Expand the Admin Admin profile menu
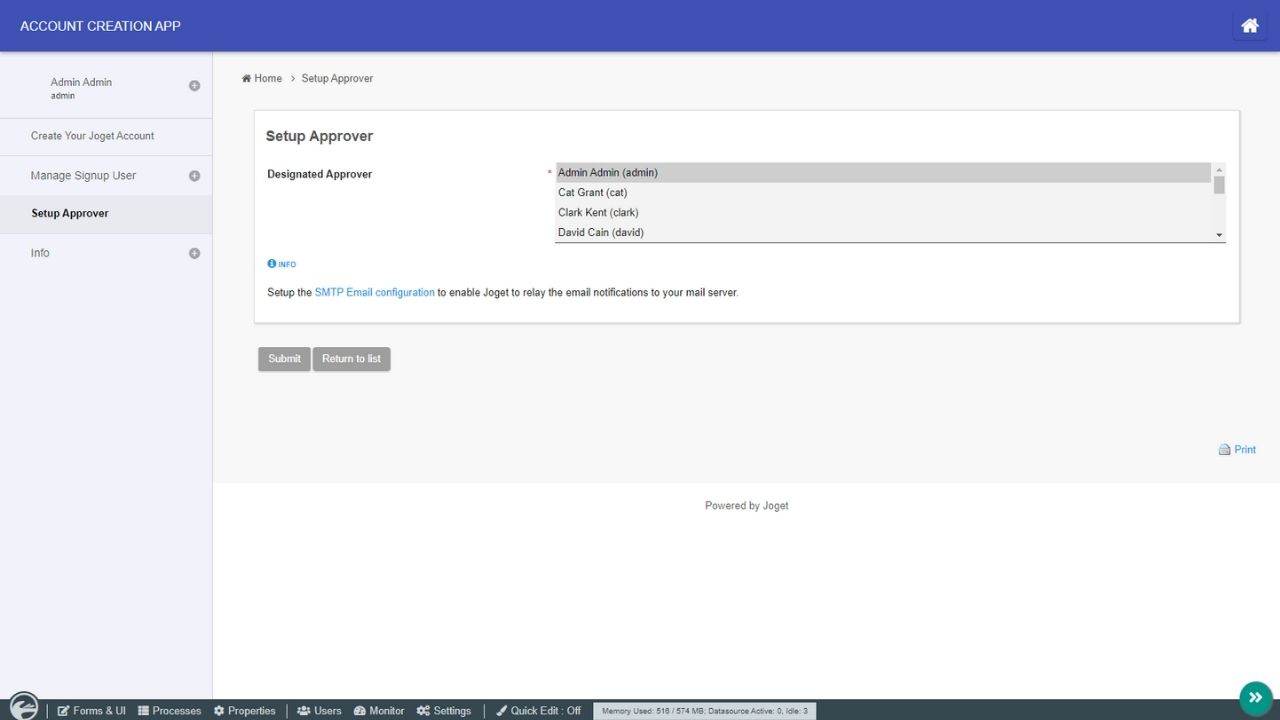 194,86
